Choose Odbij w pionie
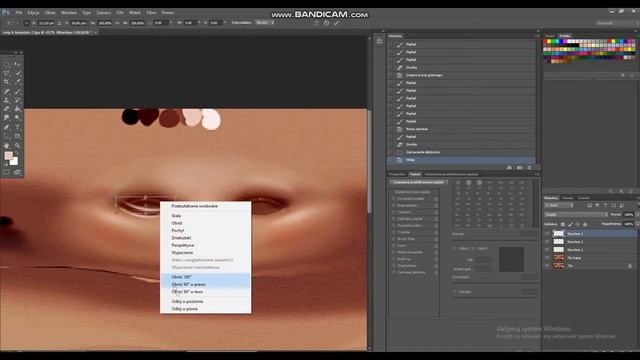 click(x=205, y=309)
